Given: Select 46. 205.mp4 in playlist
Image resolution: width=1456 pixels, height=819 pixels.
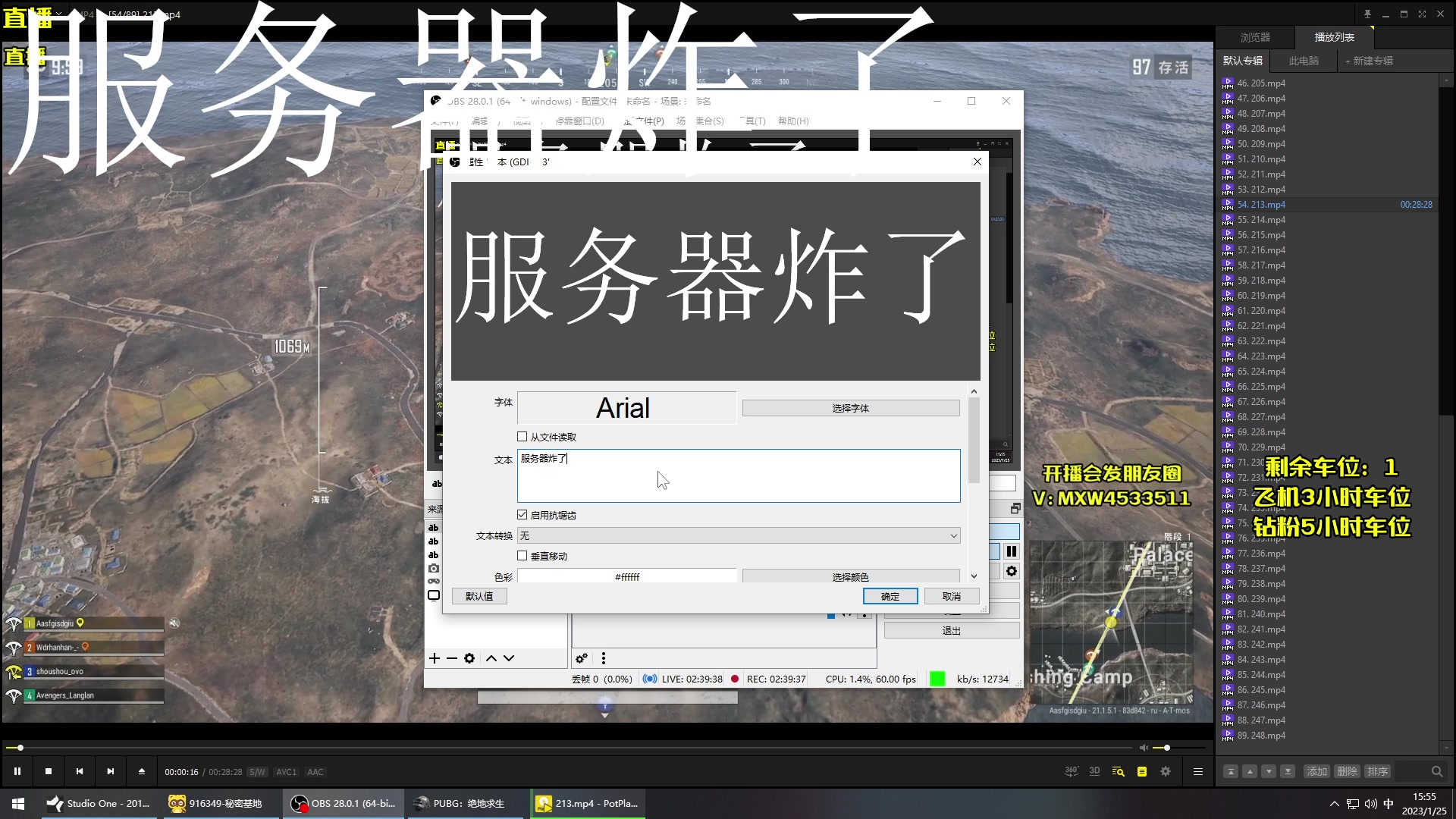Looking at the screenshot, I should coord(1327,83).
